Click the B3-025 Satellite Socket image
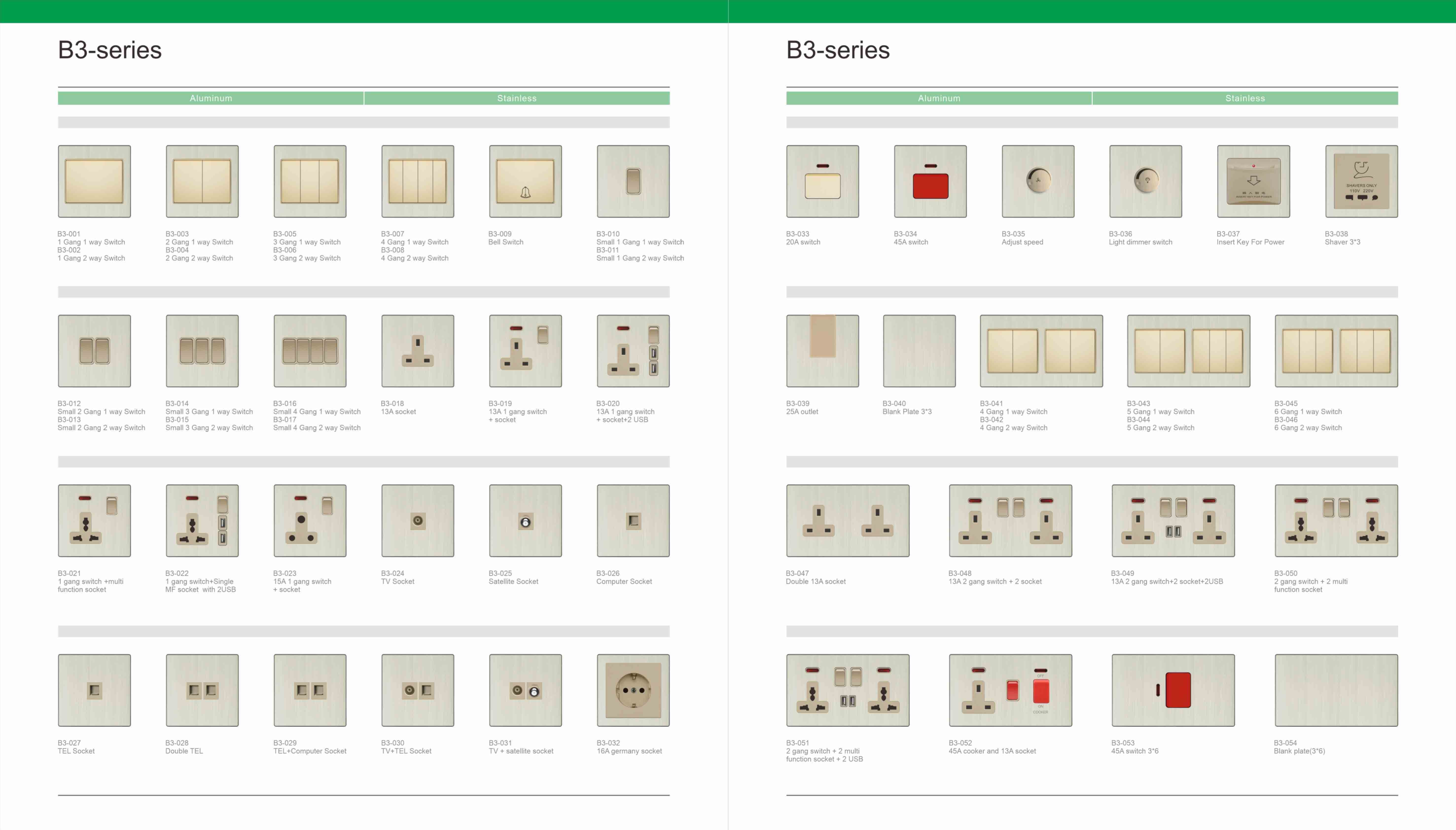Image resolution: width=1456 pixels, height=830 pixels. click(x=525, y=520)
